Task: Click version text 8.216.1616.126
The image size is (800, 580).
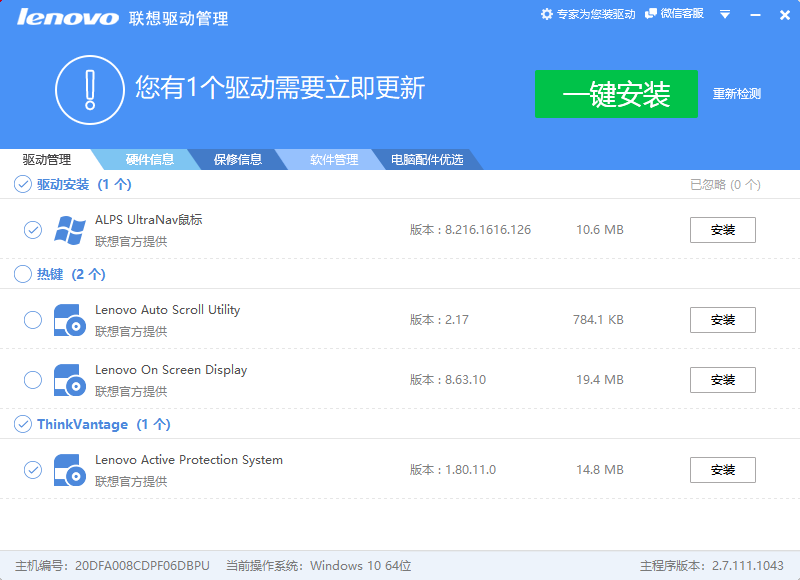Action: click(488, 230)
